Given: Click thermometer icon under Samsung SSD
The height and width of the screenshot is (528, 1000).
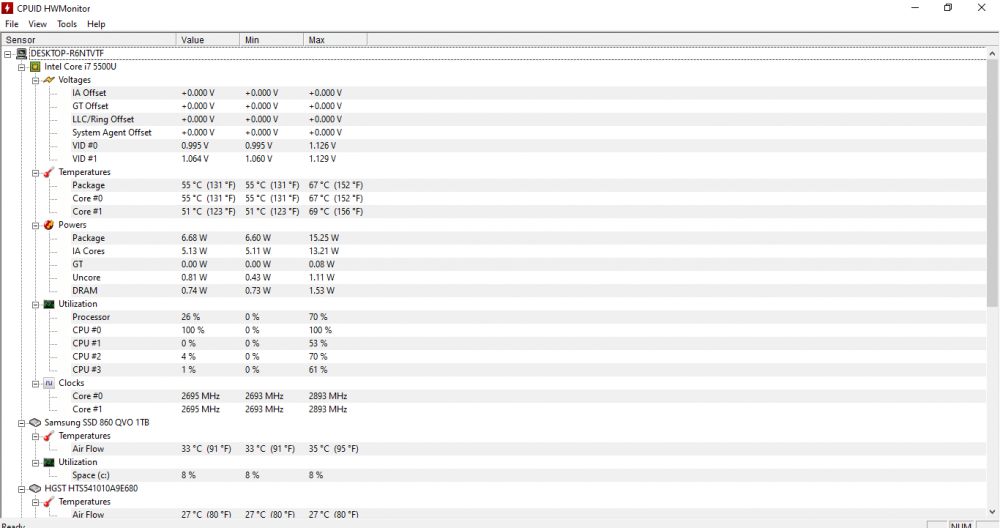Looking at the screenshot, I should click(49, 436).
